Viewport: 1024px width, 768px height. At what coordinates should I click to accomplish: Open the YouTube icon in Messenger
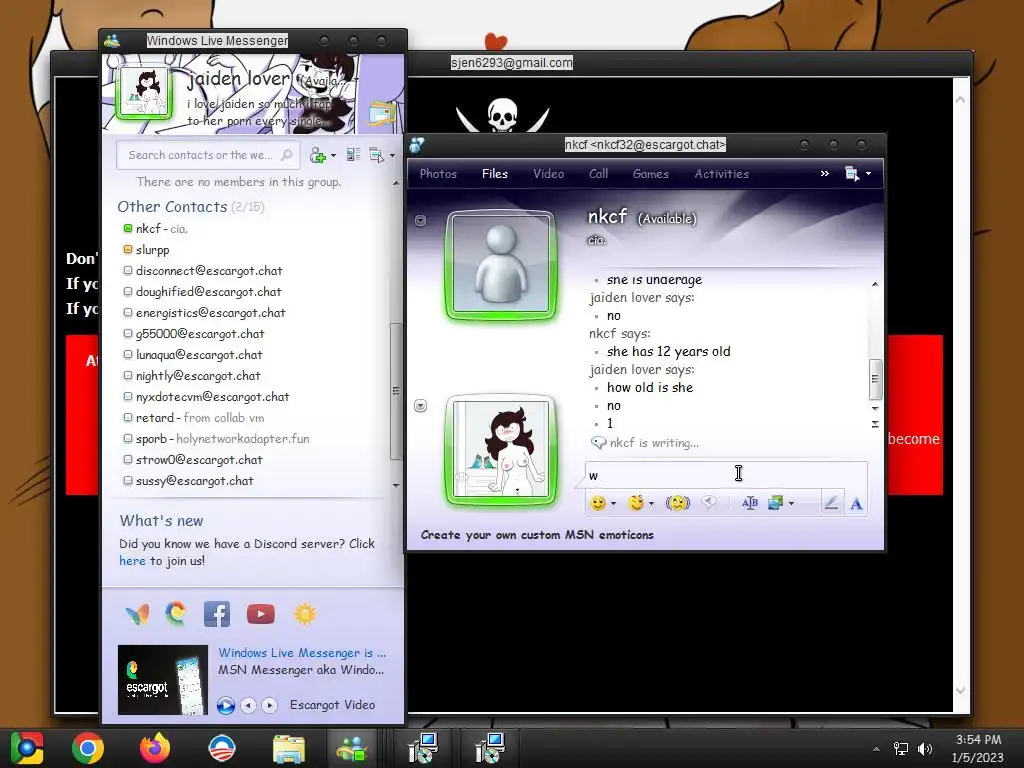pos(261,614)
